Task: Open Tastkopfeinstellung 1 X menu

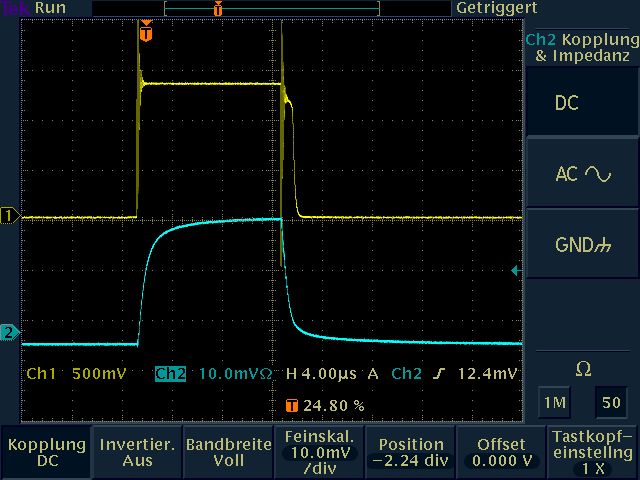Action: 594,453
